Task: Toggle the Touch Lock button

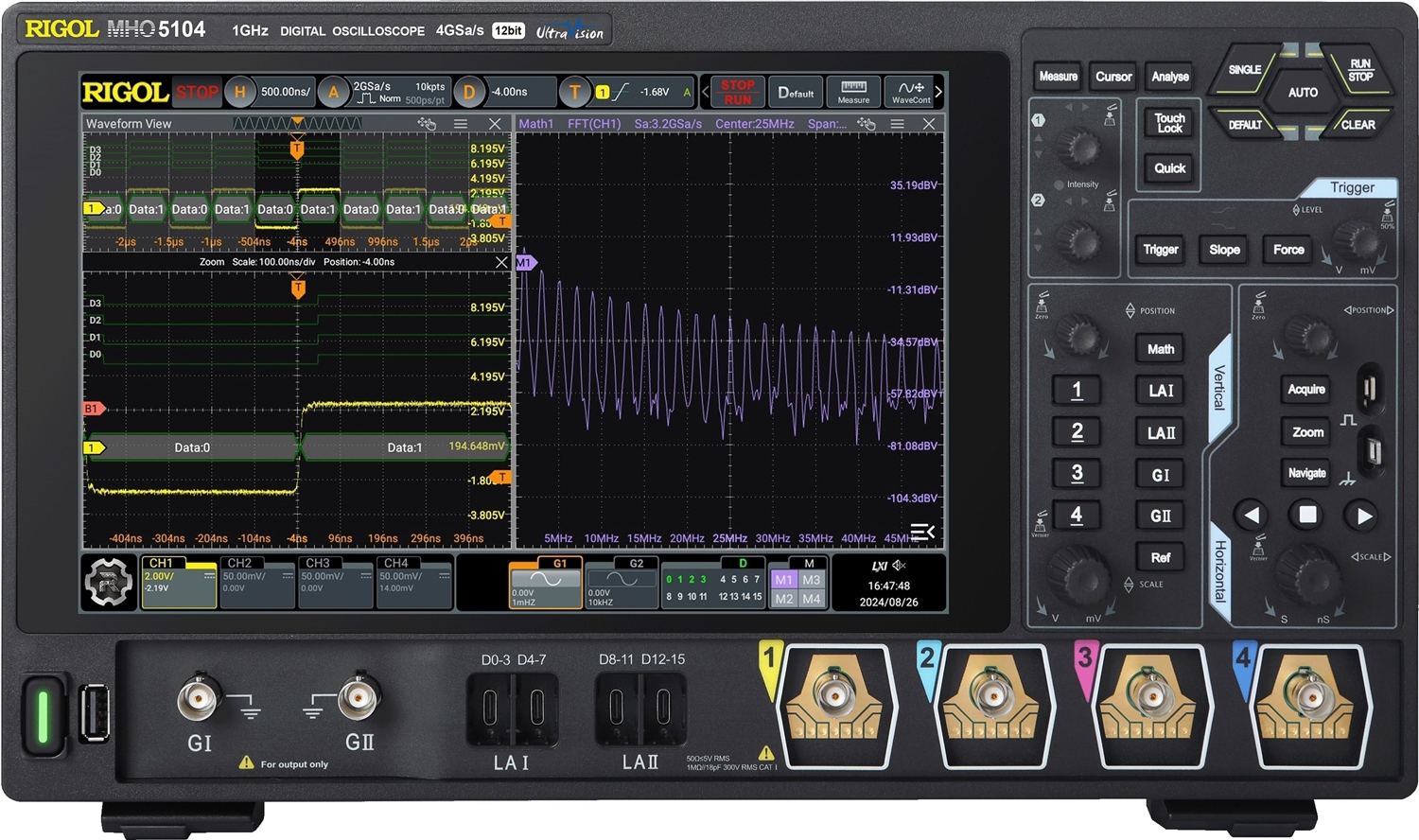Action: click(x=1169, y=123)
